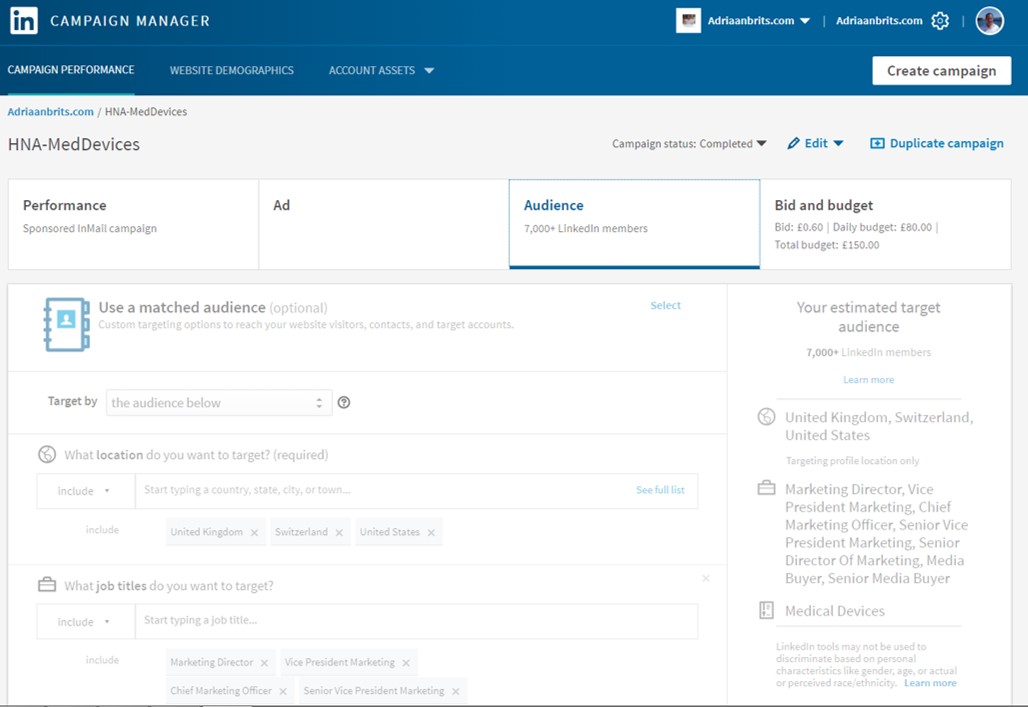Screen dimensions: 1028x707
Task: Click the job titles briefcase icon
Action: tap(47, 584)
